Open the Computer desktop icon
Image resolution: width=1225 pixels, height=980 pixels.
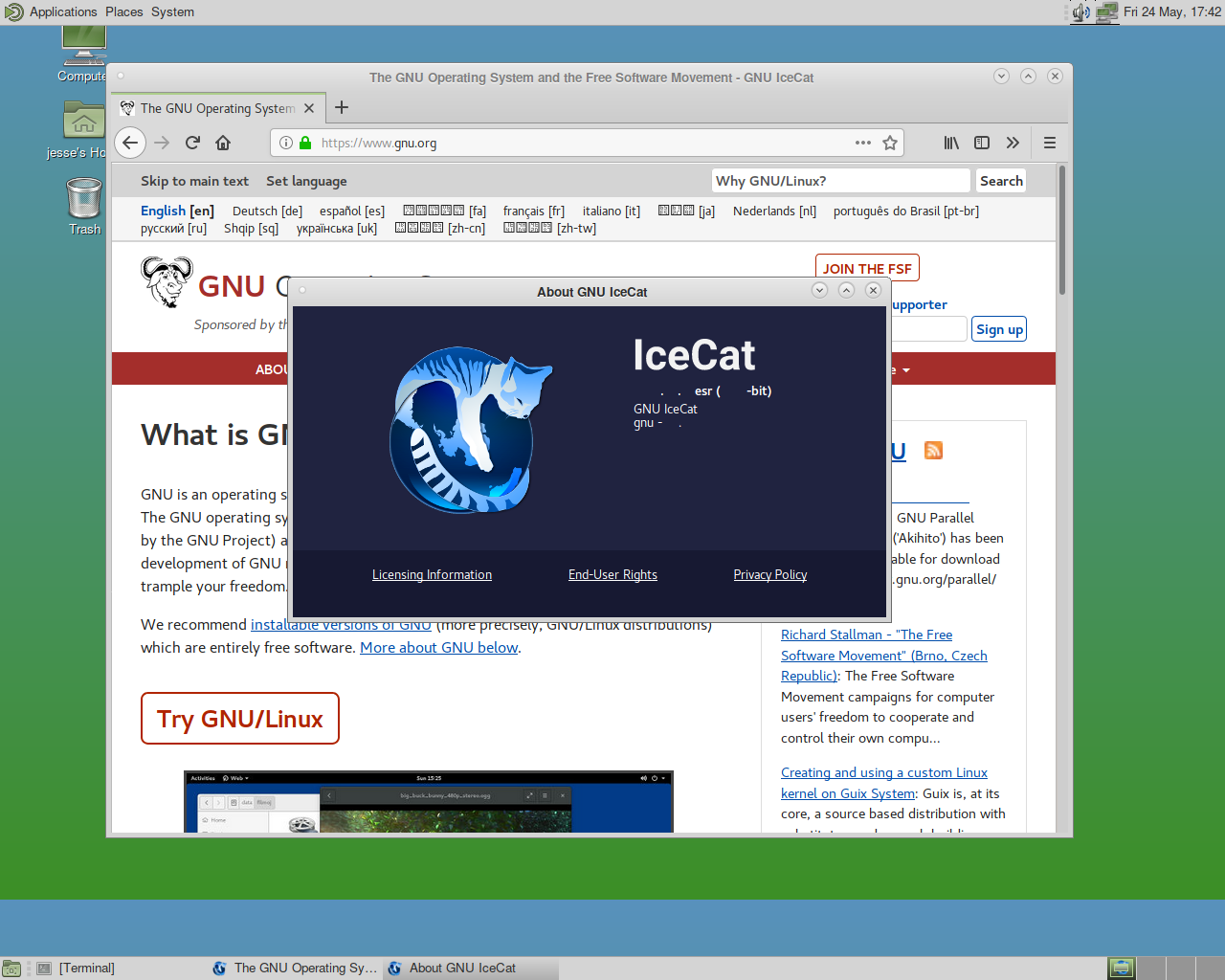click(83, 56)
